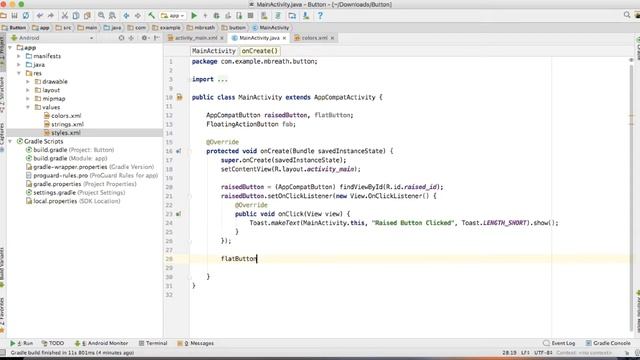Navigate forward with the right arrow icon
640x360 pixels.
tap(138, 16)
